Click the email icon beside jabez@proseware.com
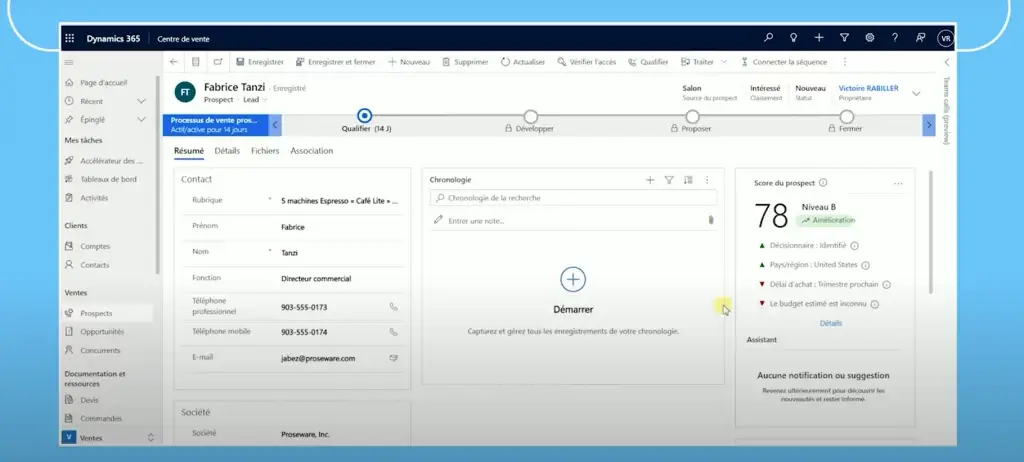 click(x=393, y=358)
